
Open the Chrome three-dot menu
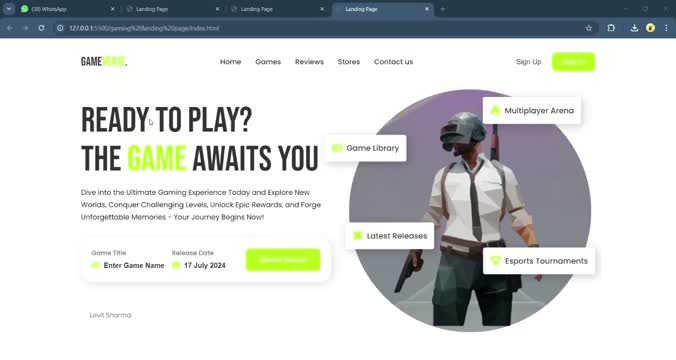coord(666,28)
